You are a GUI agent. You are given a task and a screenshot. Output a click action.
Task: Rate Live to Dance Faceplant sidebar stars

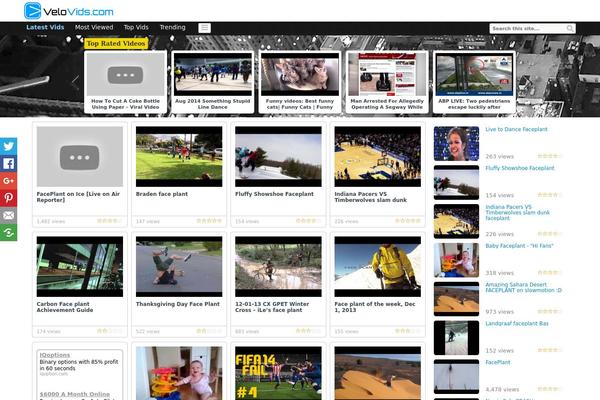click(550, 156)
